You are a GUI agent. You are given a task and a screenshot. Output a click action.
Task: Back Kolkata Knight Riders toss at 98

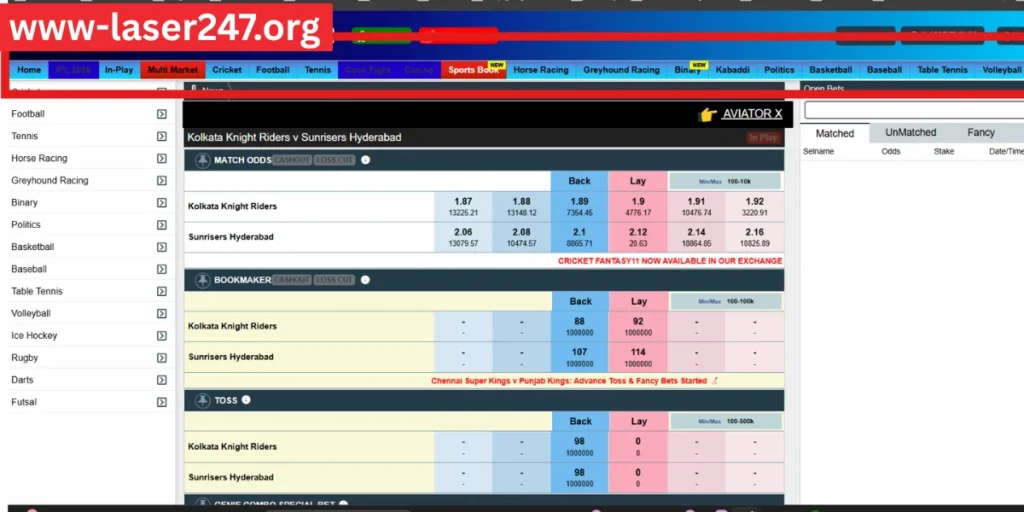(579, 447)
